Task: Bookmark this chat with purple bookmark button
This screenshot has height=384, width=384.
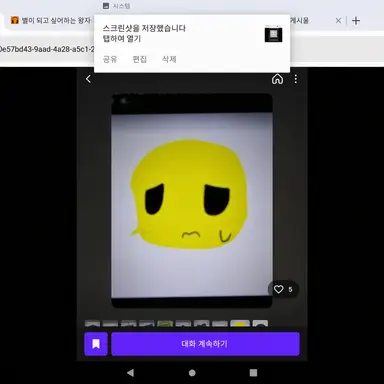Action: 96,344
